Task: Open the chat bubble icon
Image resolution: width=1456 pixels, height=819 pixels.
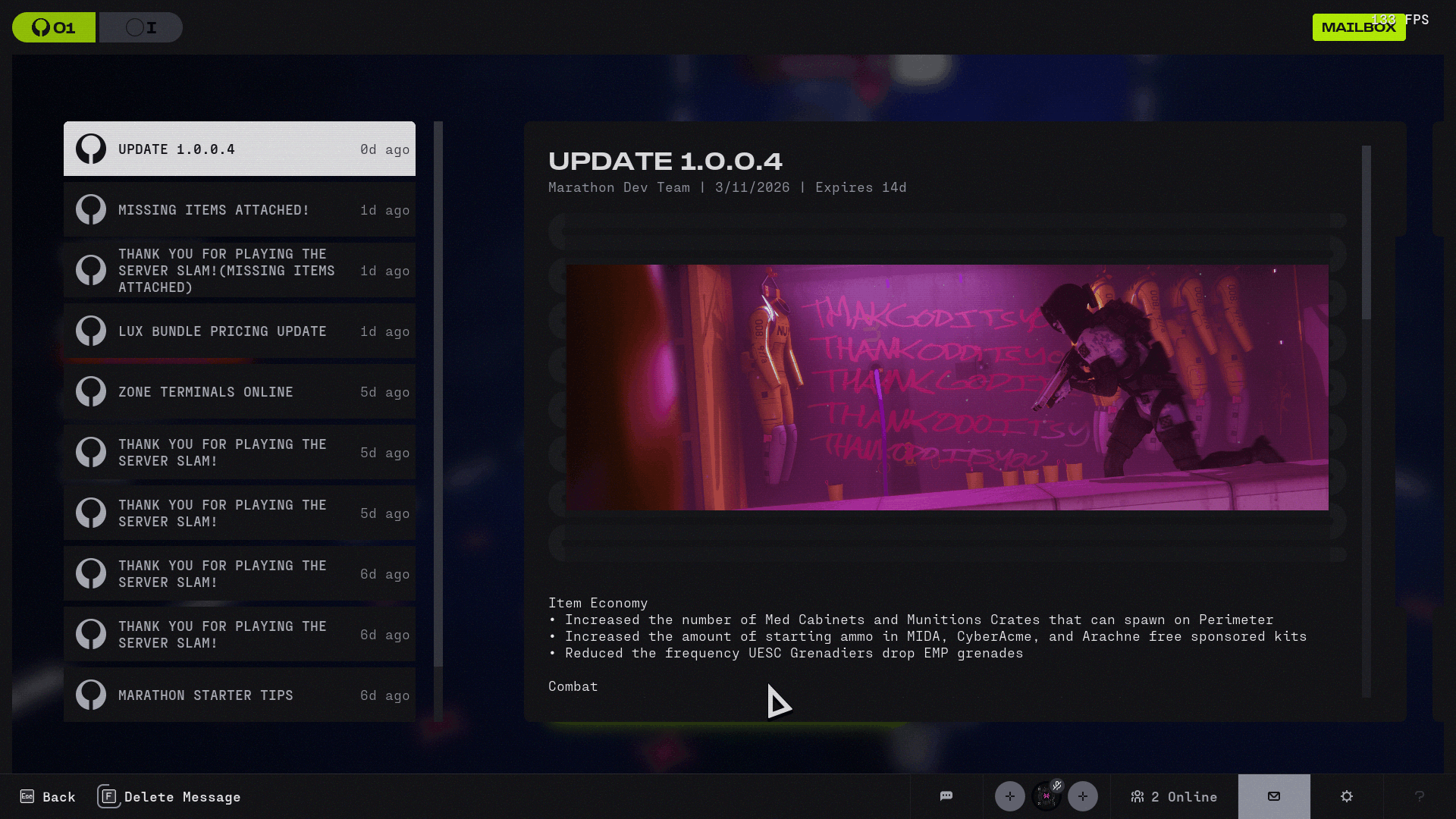Action: coord(946,795)
